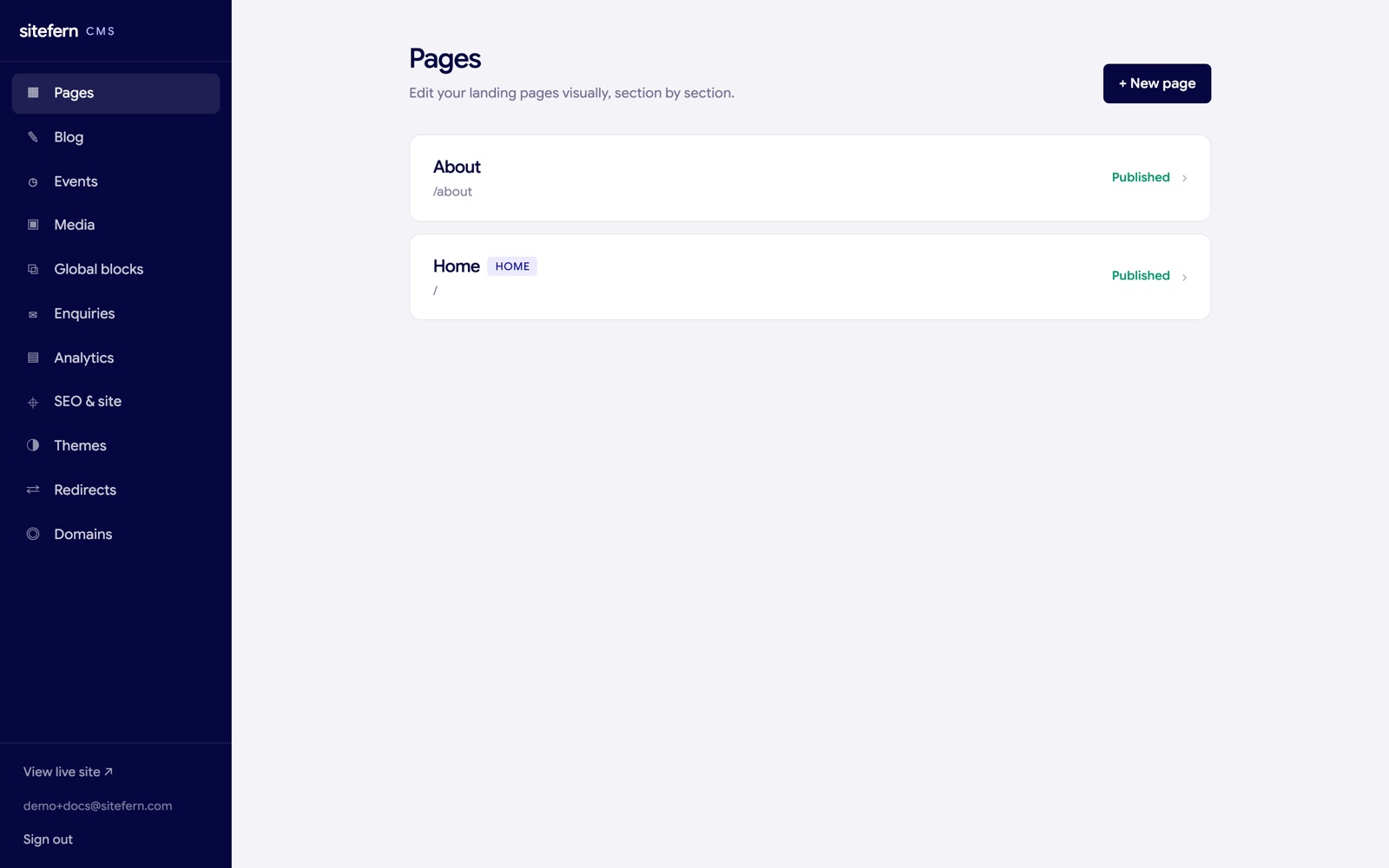Click the Blog pencil icon
The width and height of the screenshot is (1389, 868).
(x=33, y=137)
